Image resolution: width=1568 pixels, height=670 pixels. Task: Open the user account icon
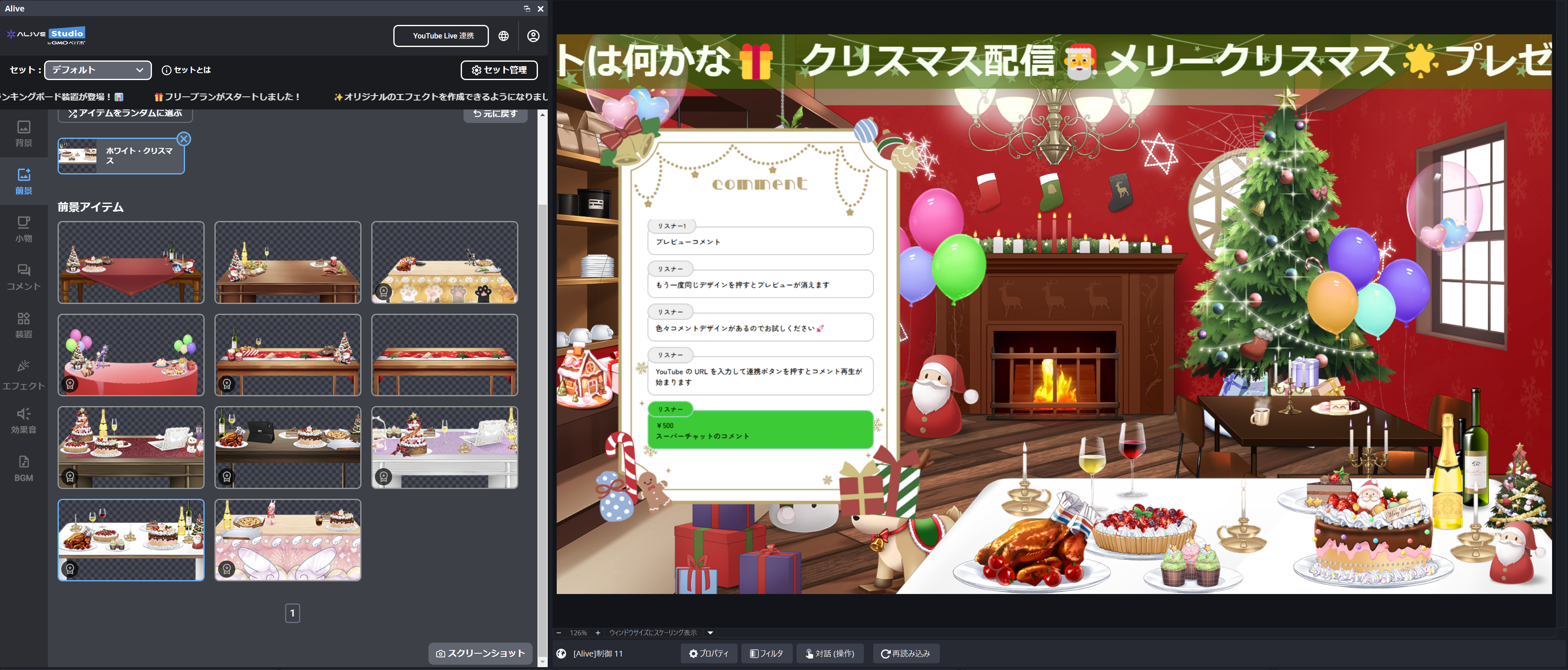click(x=533, y=36)
